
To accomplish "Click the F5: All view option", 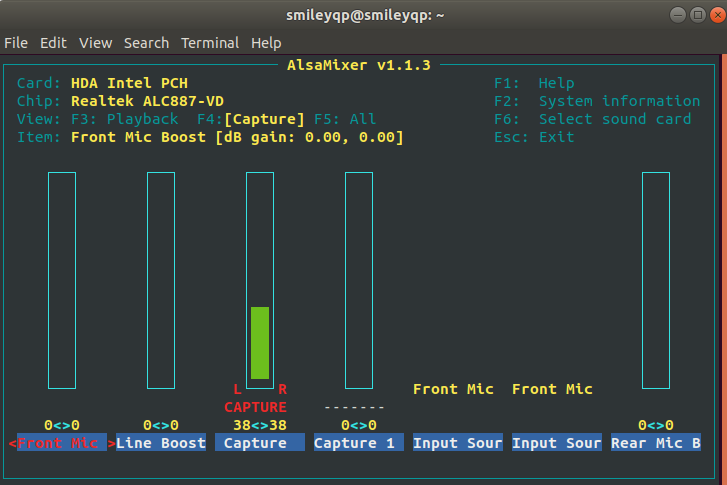I will 345,119.
